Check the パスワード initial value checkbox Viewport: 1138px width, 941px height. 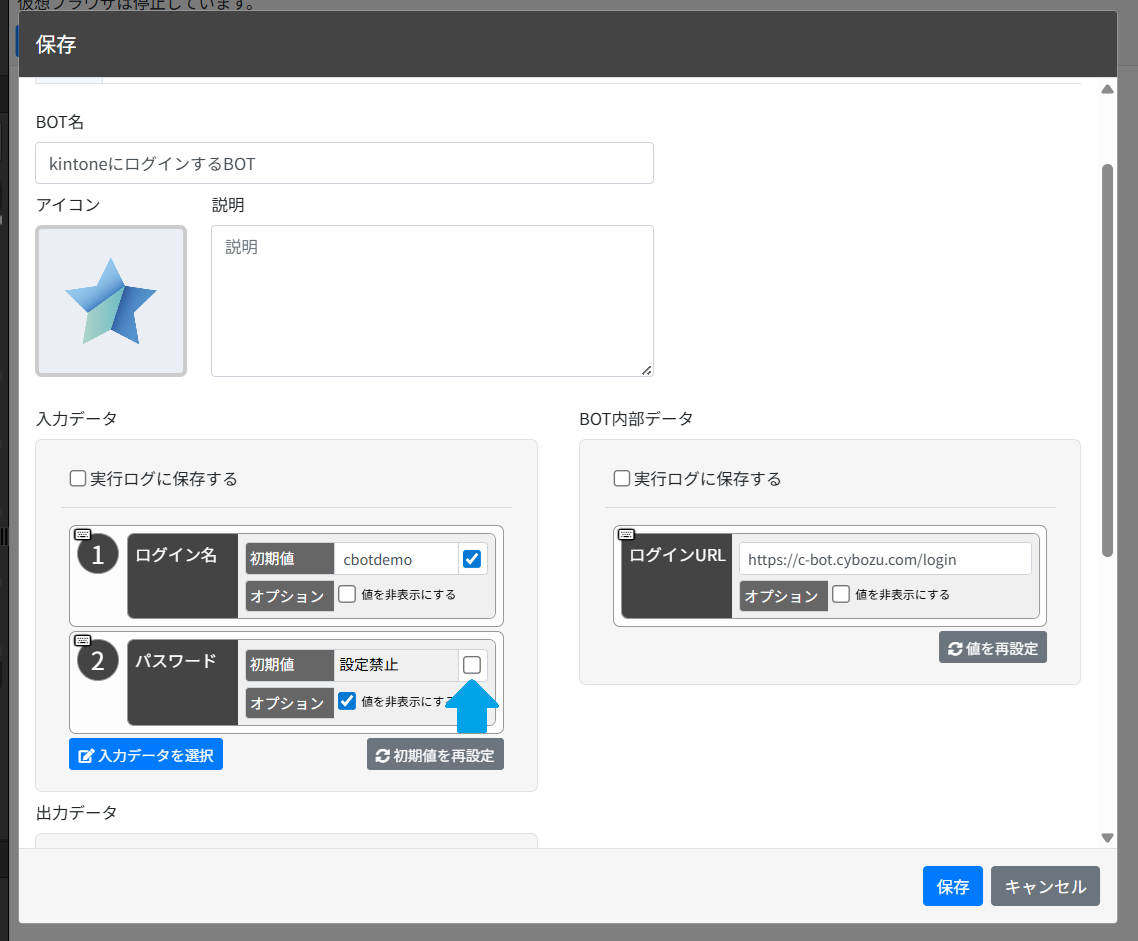[472, 665]
